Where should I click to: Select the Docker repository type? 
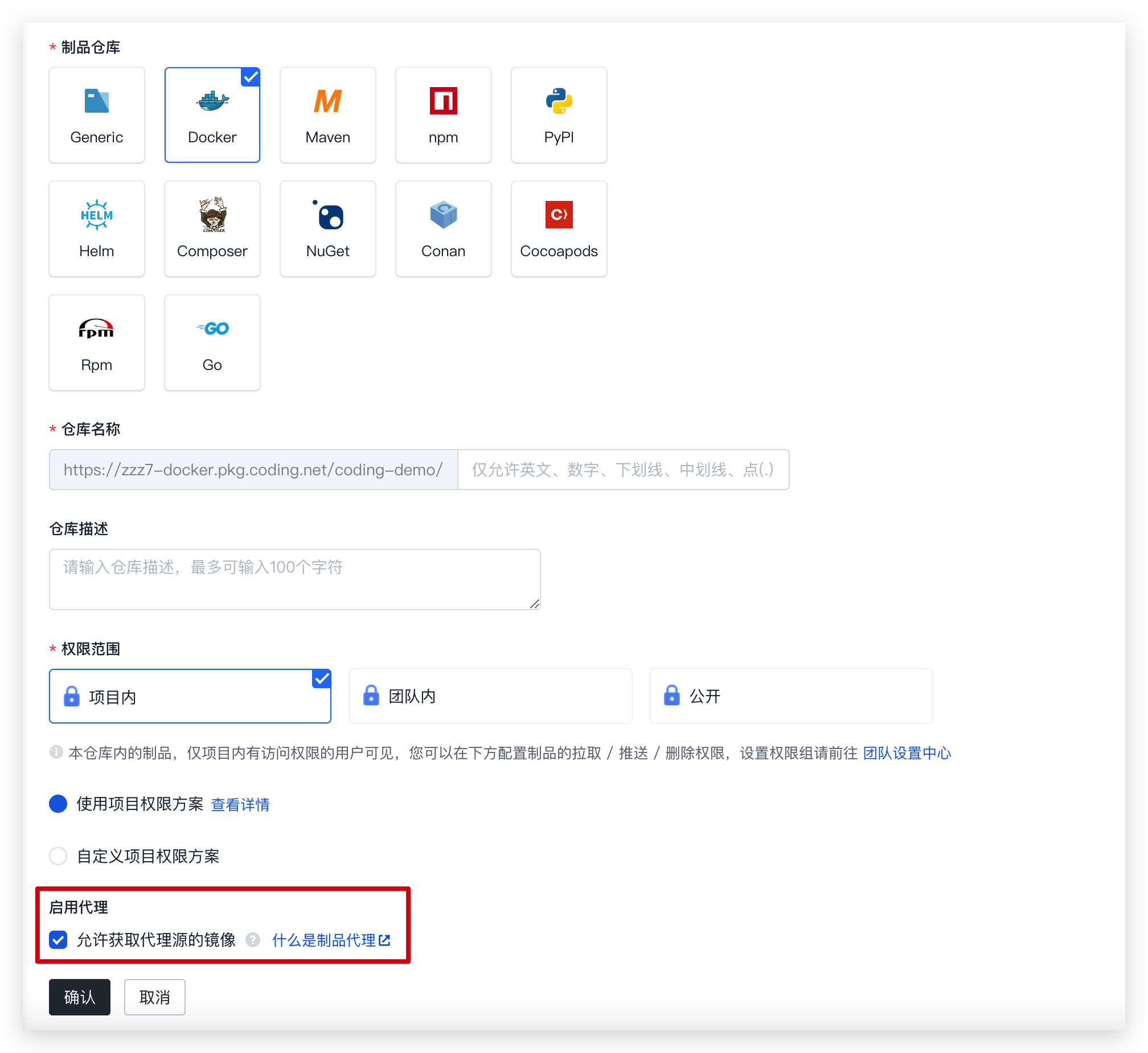(x=212, y=114)
